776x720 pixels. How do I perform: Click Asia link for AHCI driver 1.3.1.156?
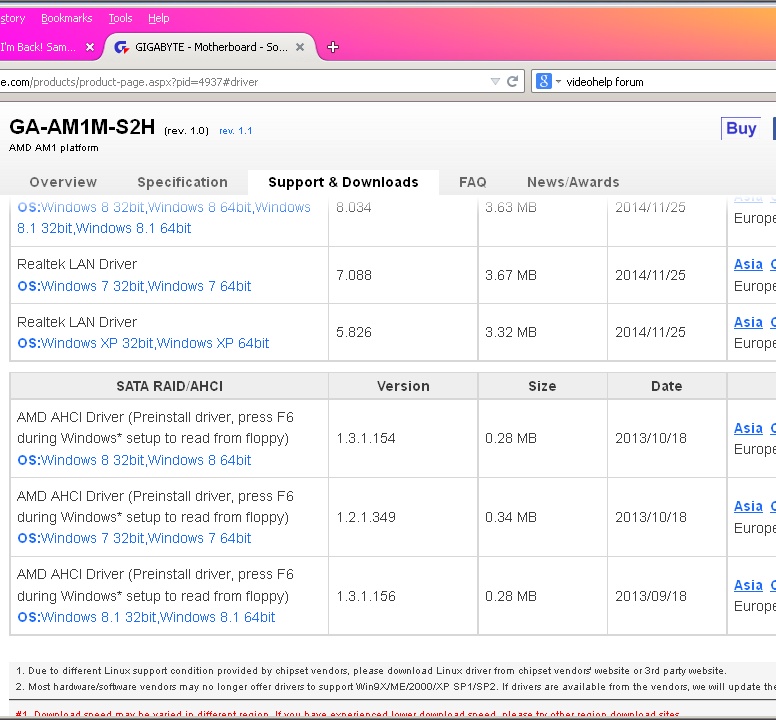748,585
